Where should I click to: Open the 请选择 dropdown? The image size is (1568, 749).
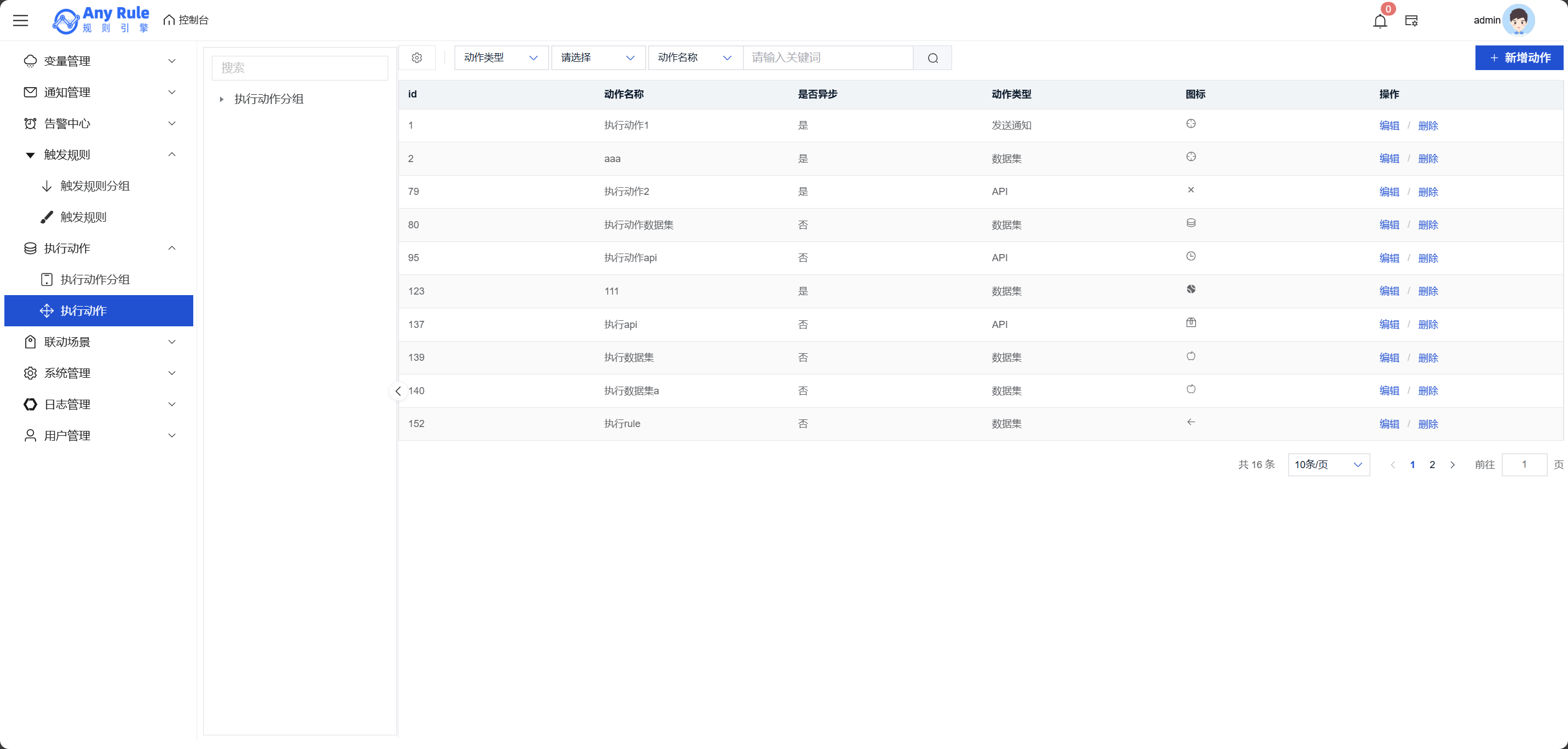coord(598,58)
